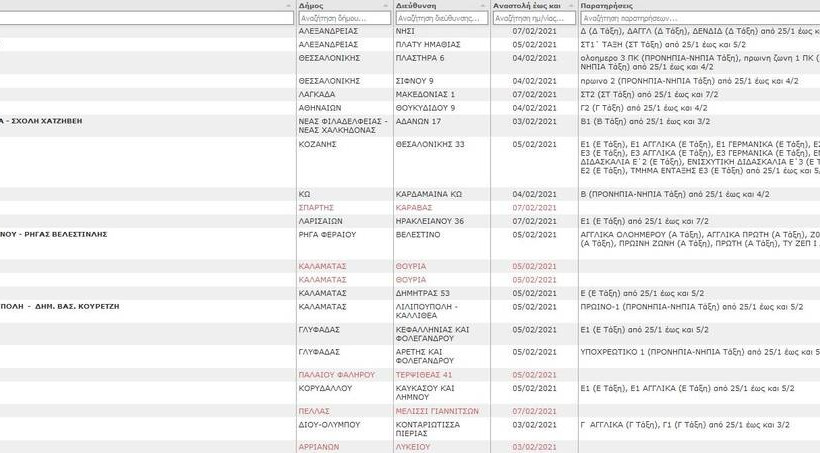This screenshot has height=453, width=820.
Task: Select the ΔΙΟΥ-ΟΛΥΜΠΟΥ municipality row
Action: coord(328,425)
